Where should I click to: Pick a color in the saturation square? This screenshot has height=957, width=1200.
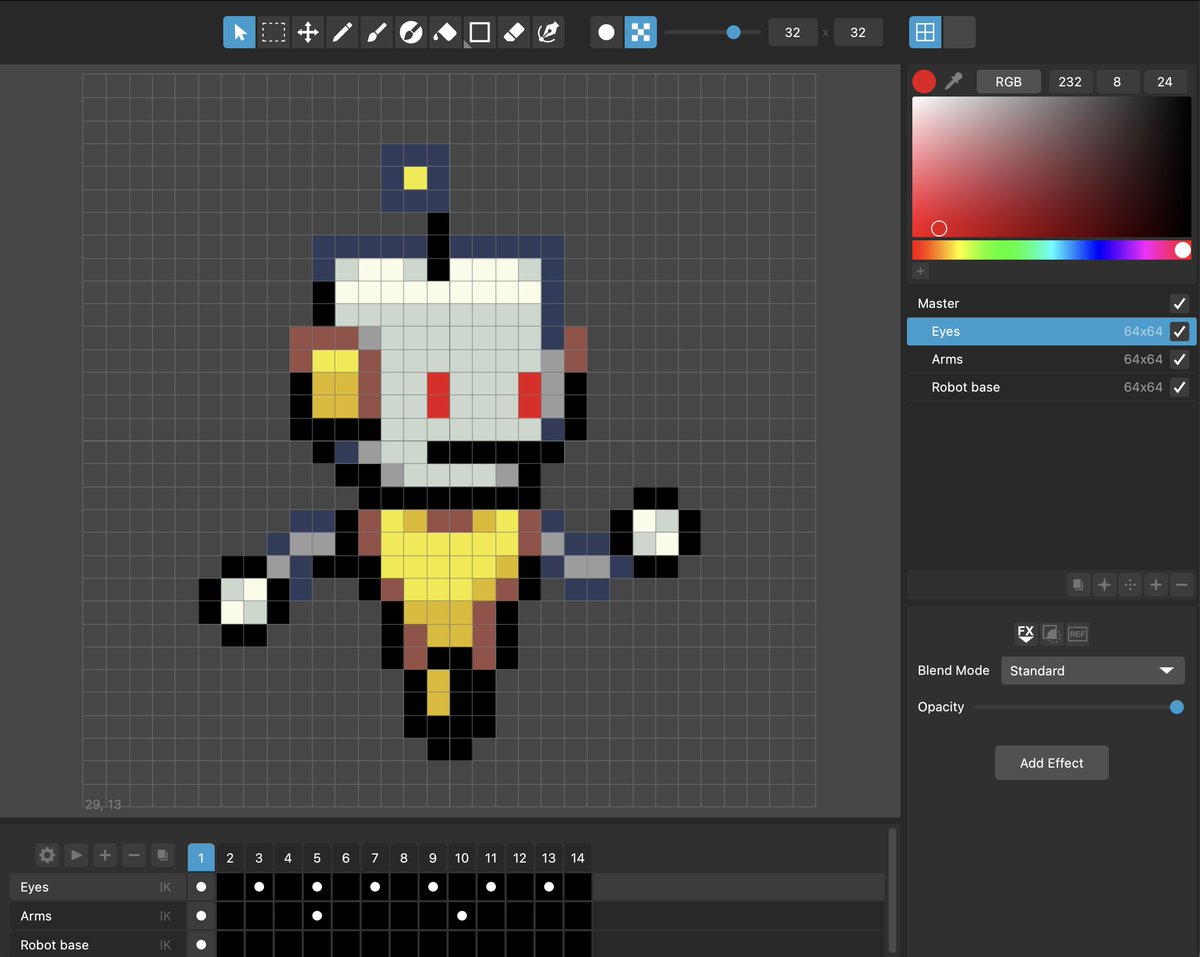point(1051,167)
